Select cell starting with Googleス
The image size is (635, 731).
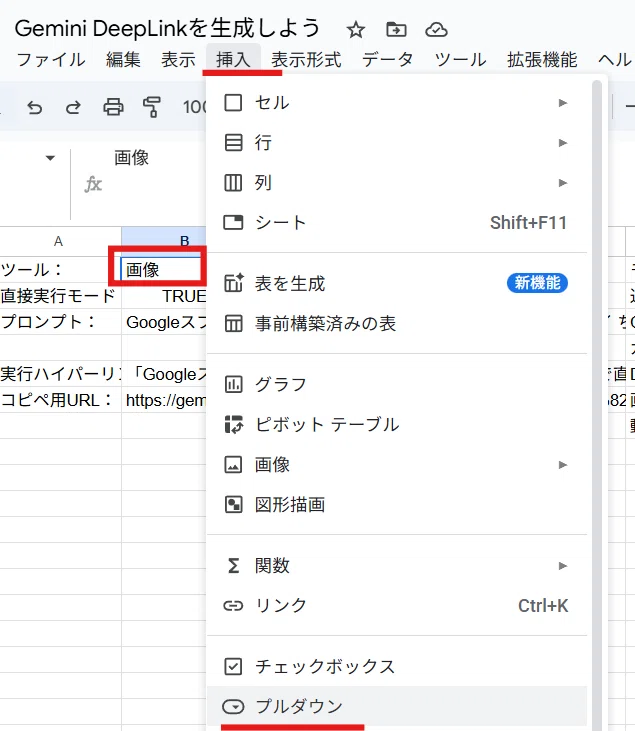[164, 322]
